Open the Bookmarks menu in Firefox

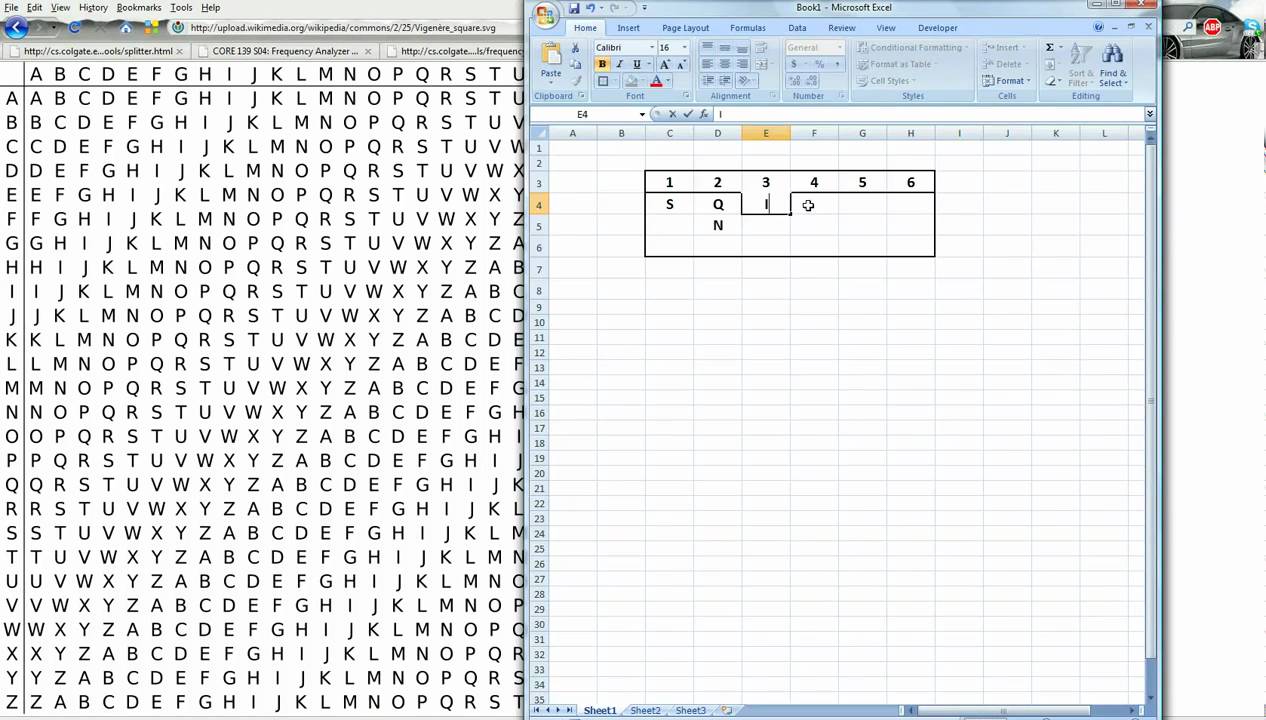[138, 7]
